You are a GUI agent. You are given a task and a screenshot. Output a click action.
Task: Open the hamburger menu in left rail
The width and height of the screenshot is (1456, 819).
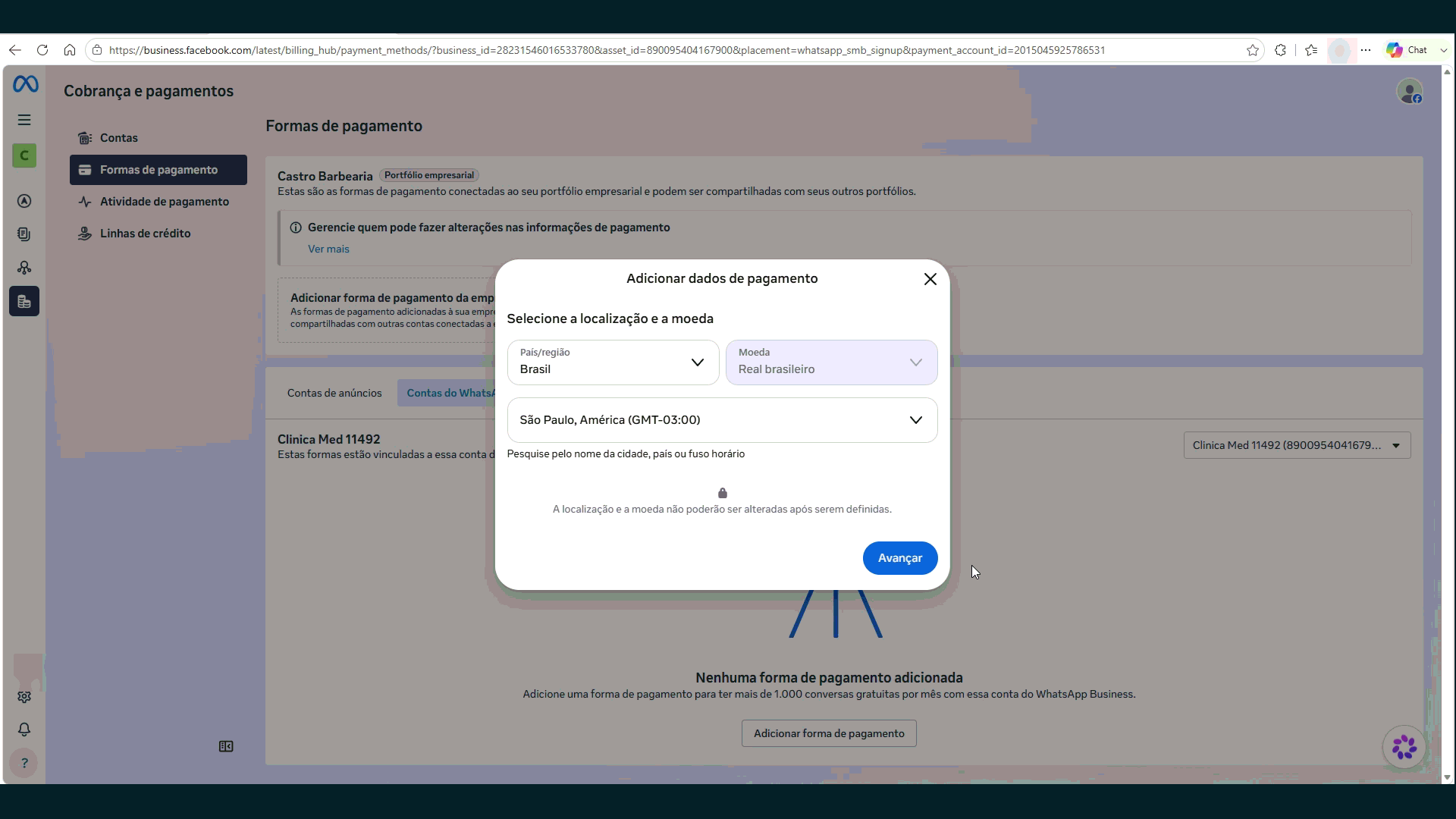pos(24,120)
